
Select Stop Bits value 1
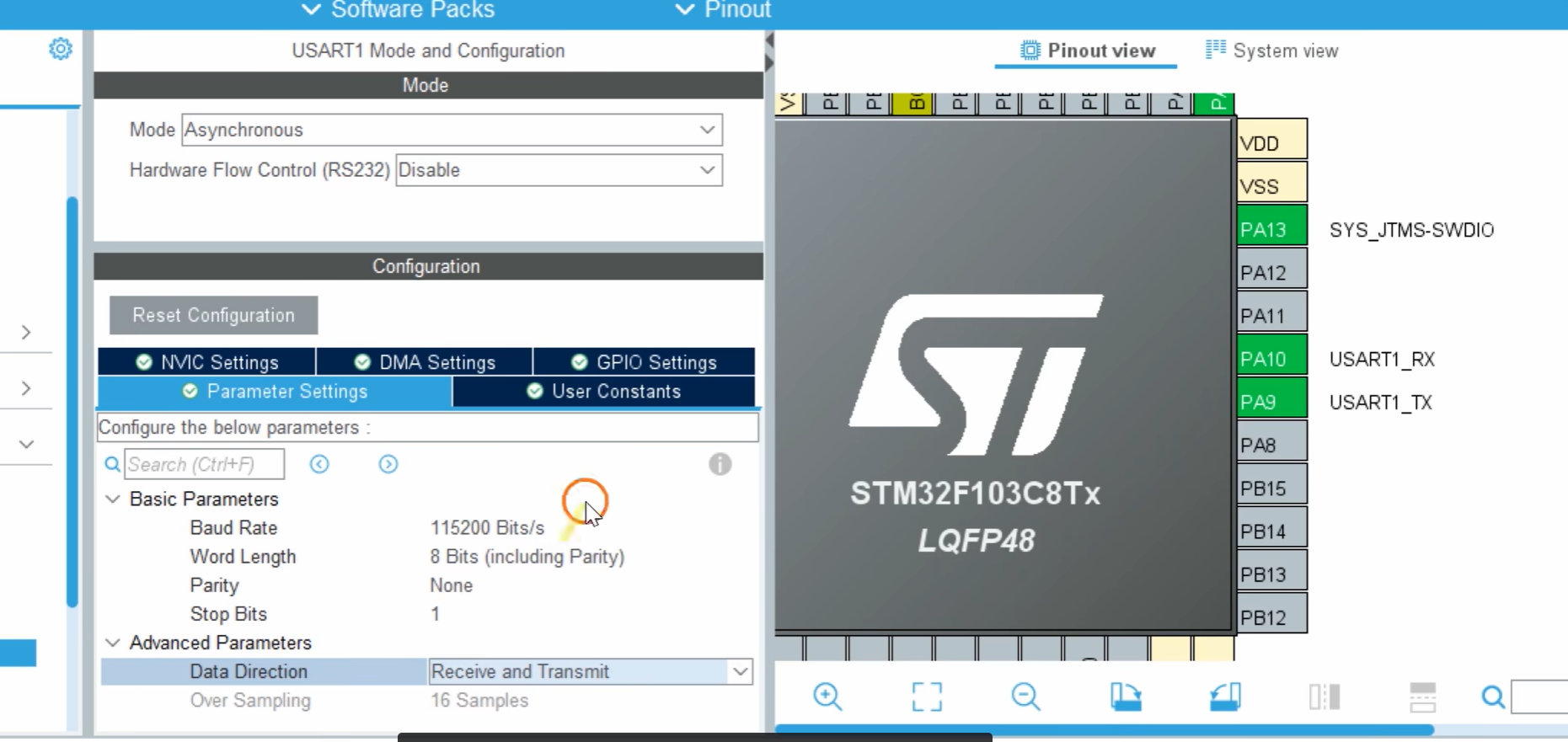pyautogui.click(x=435, y=614)
